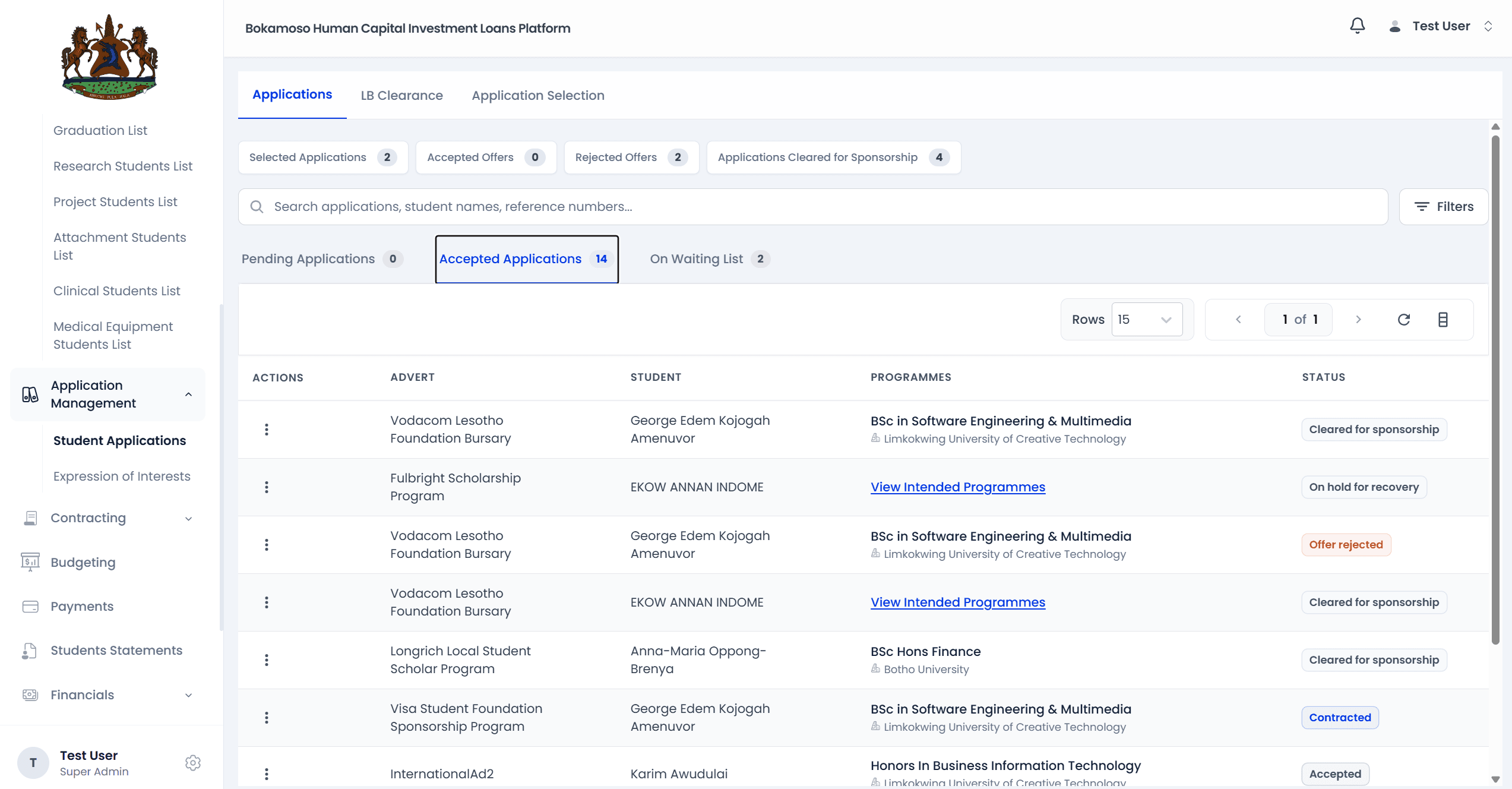This screenshot has width=1512, height=789.
Task: Open actions menu for Offer rejected row
Action: [x=267, y=545]
